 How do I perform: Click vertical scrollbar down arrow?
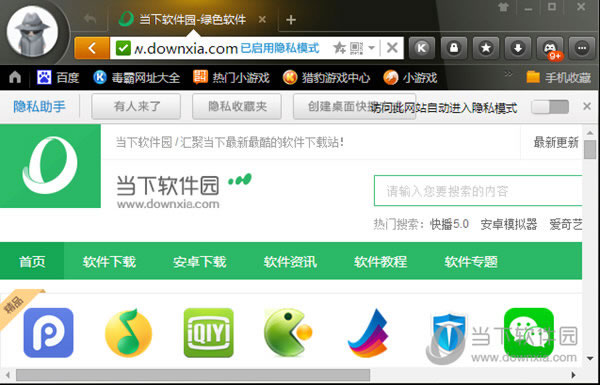tap(590, 359)
